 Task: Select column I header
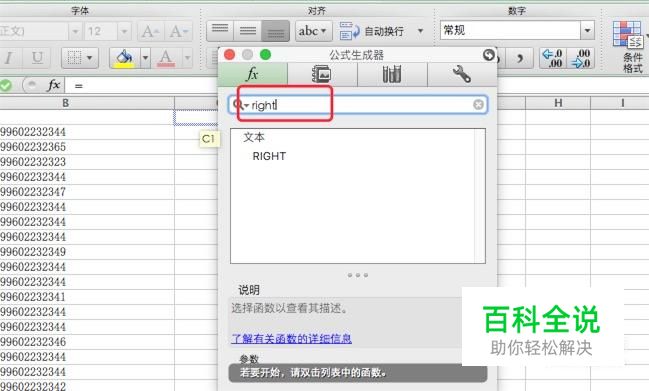tap(622, 103)
